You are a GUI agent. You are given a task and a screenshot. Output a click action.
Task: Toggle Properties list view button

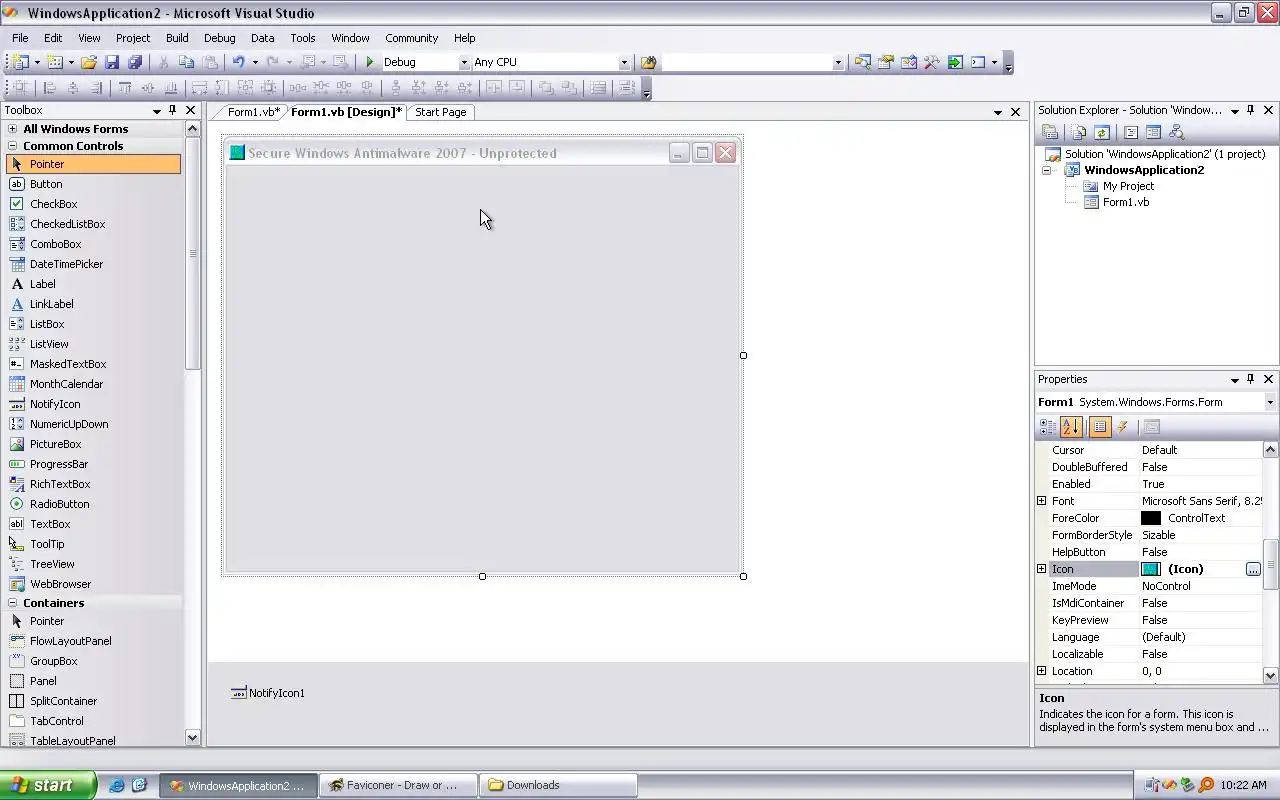click(1100, 427)
